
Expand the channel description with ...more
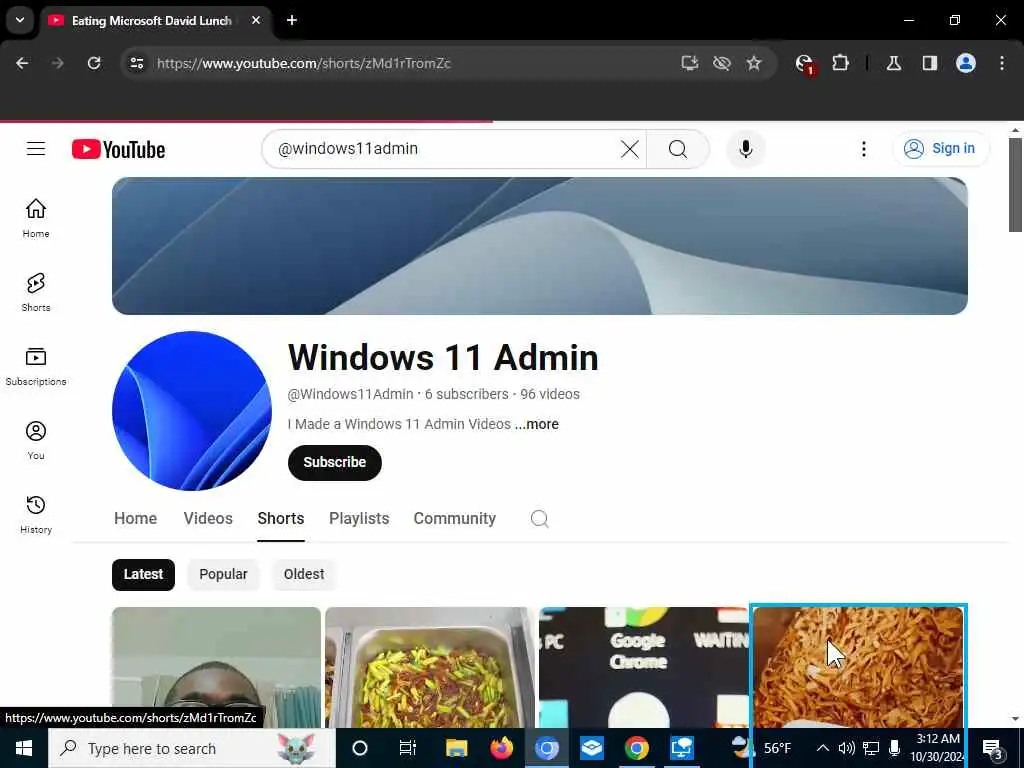[536, 424]
